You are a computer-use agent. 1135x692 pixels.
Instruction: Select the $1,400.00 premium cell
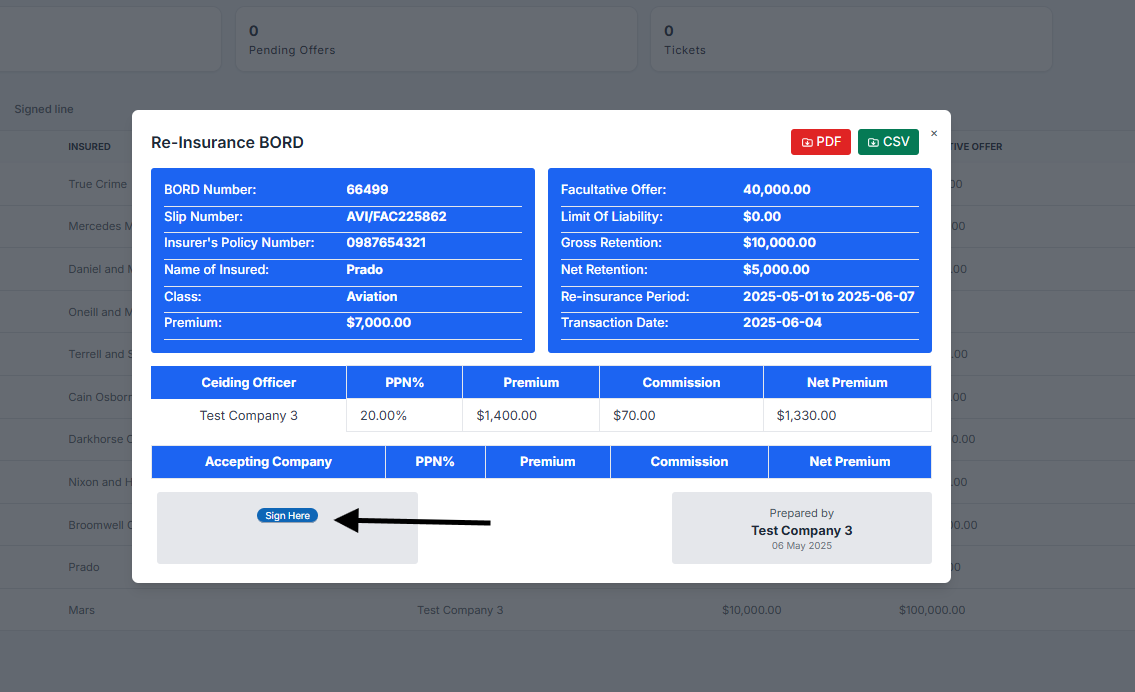[506, 415]
